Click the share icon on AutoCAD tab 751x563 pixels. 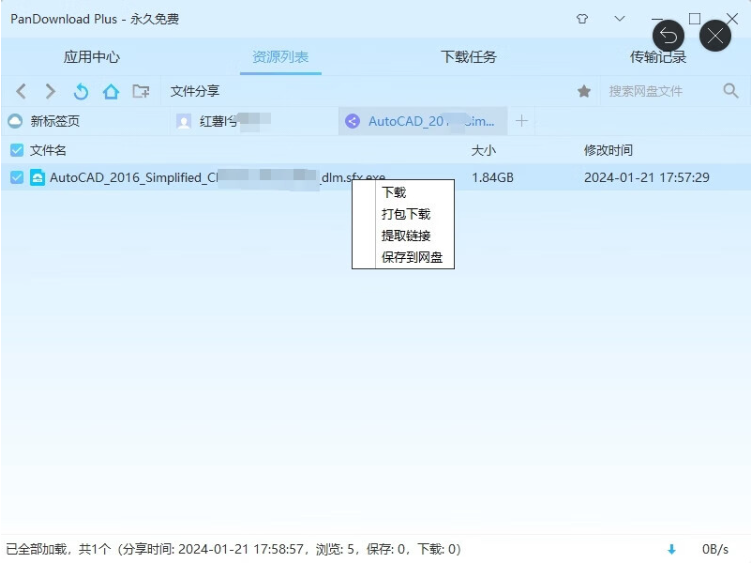pyautogui.click(x=353, y=121)
